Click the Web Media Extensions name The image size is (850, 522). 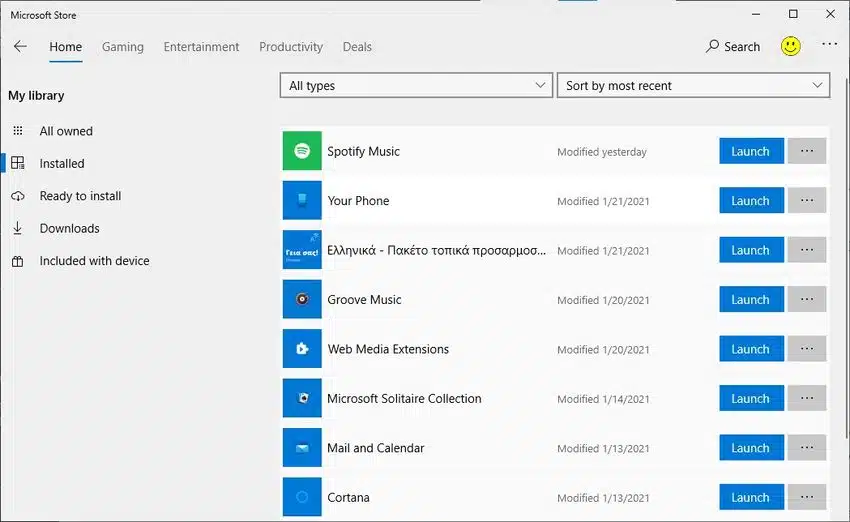coord(388,349)
